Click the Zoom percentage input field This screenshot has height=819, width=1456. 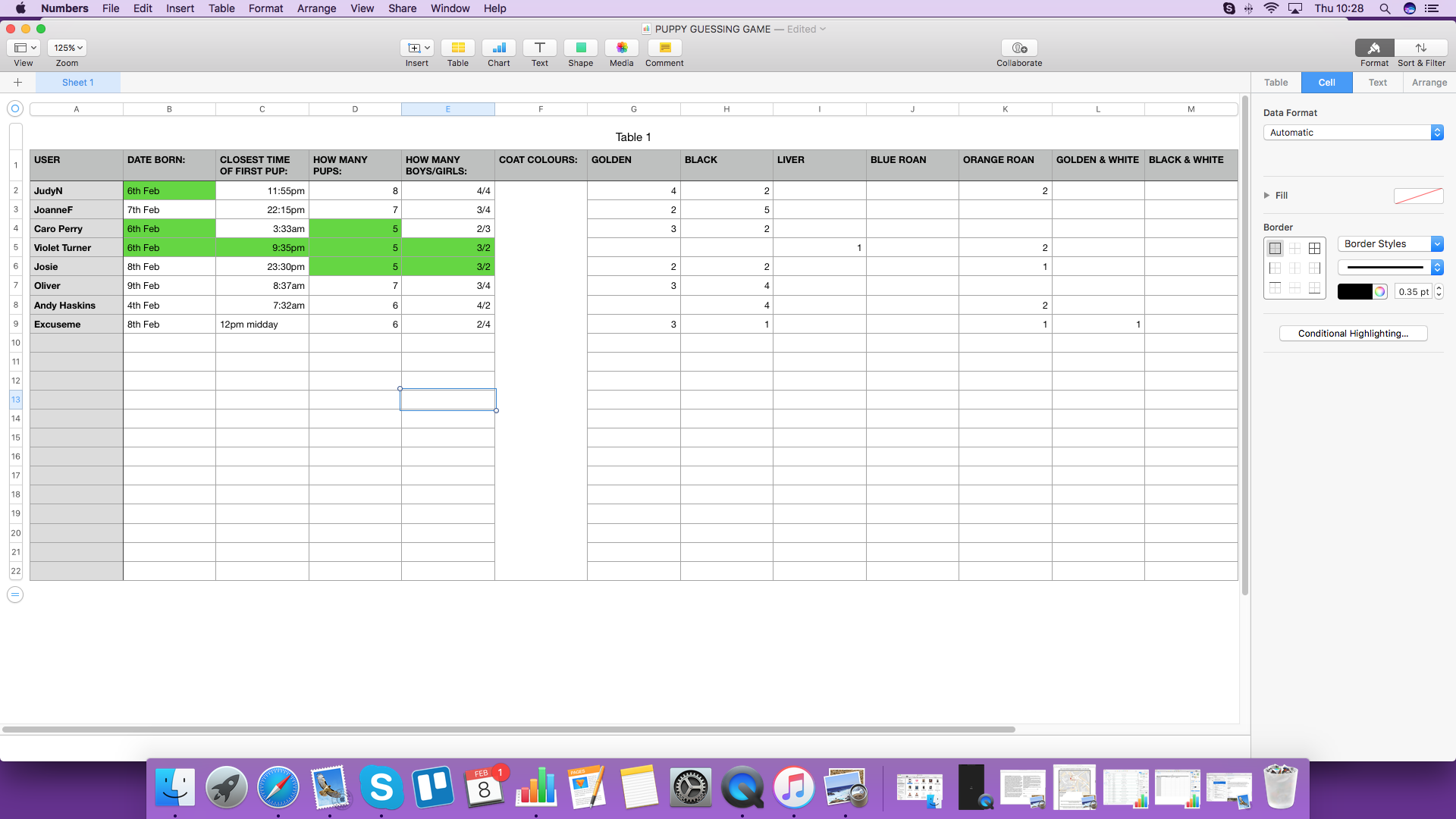67,47
